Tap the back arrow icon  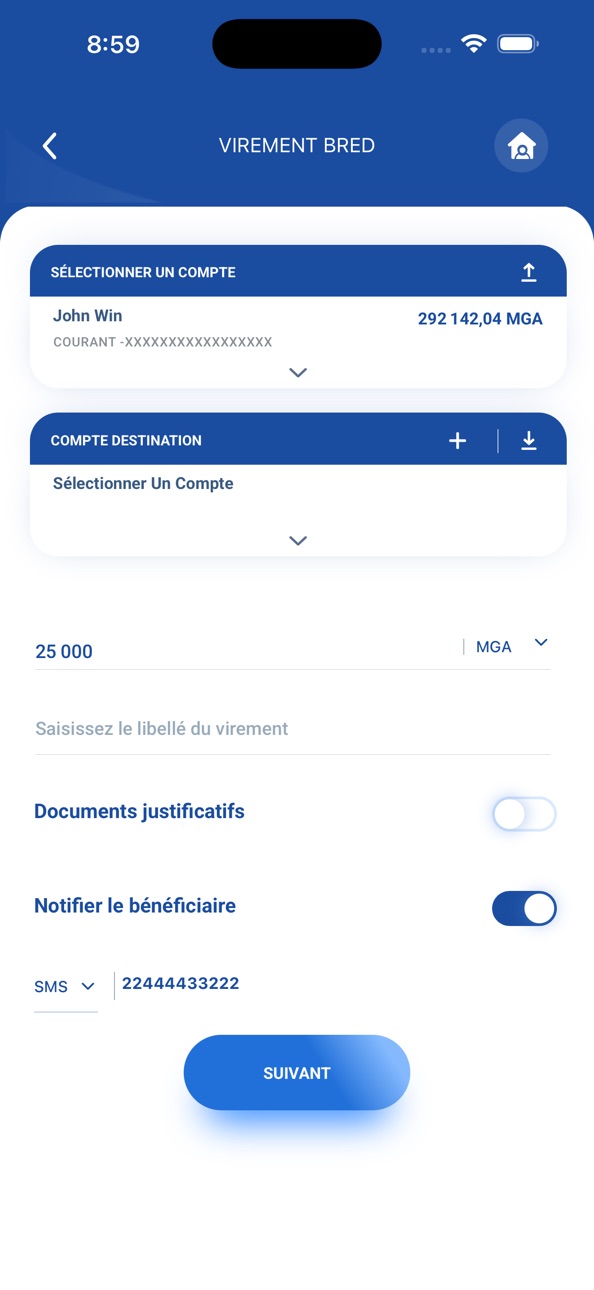coord(50,146)
